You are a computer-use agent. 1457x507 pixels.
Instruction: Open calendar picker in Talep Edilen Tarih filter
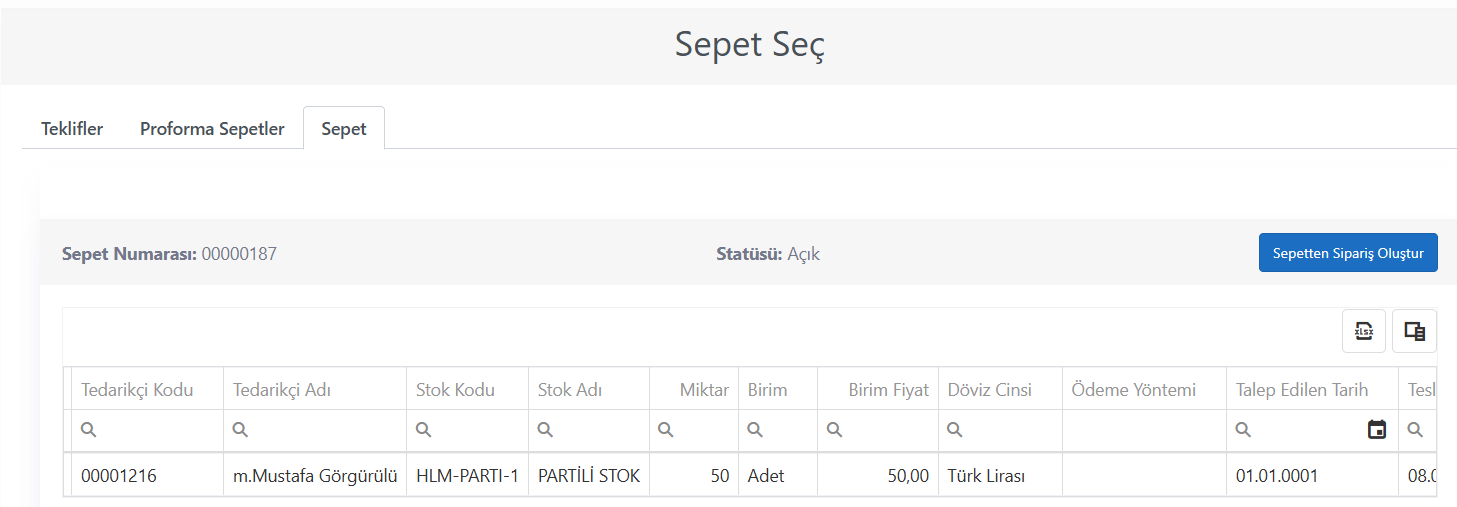click(x=1377, y=430)
